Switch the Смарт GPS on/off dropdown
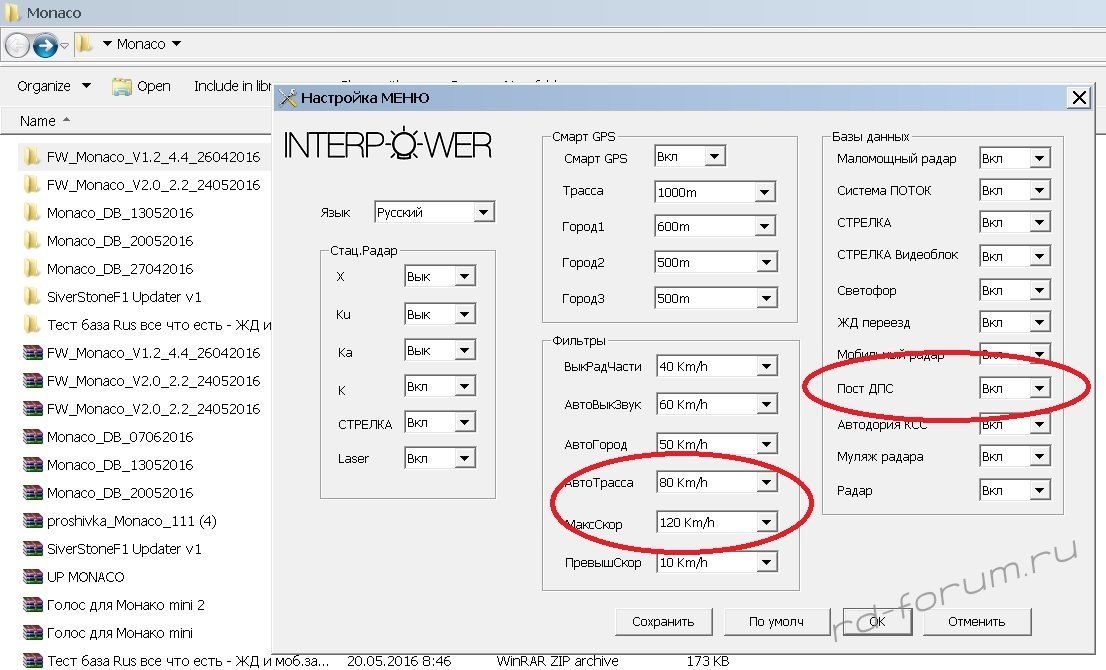The image size is (1106, 670). [x=714, y=157]
